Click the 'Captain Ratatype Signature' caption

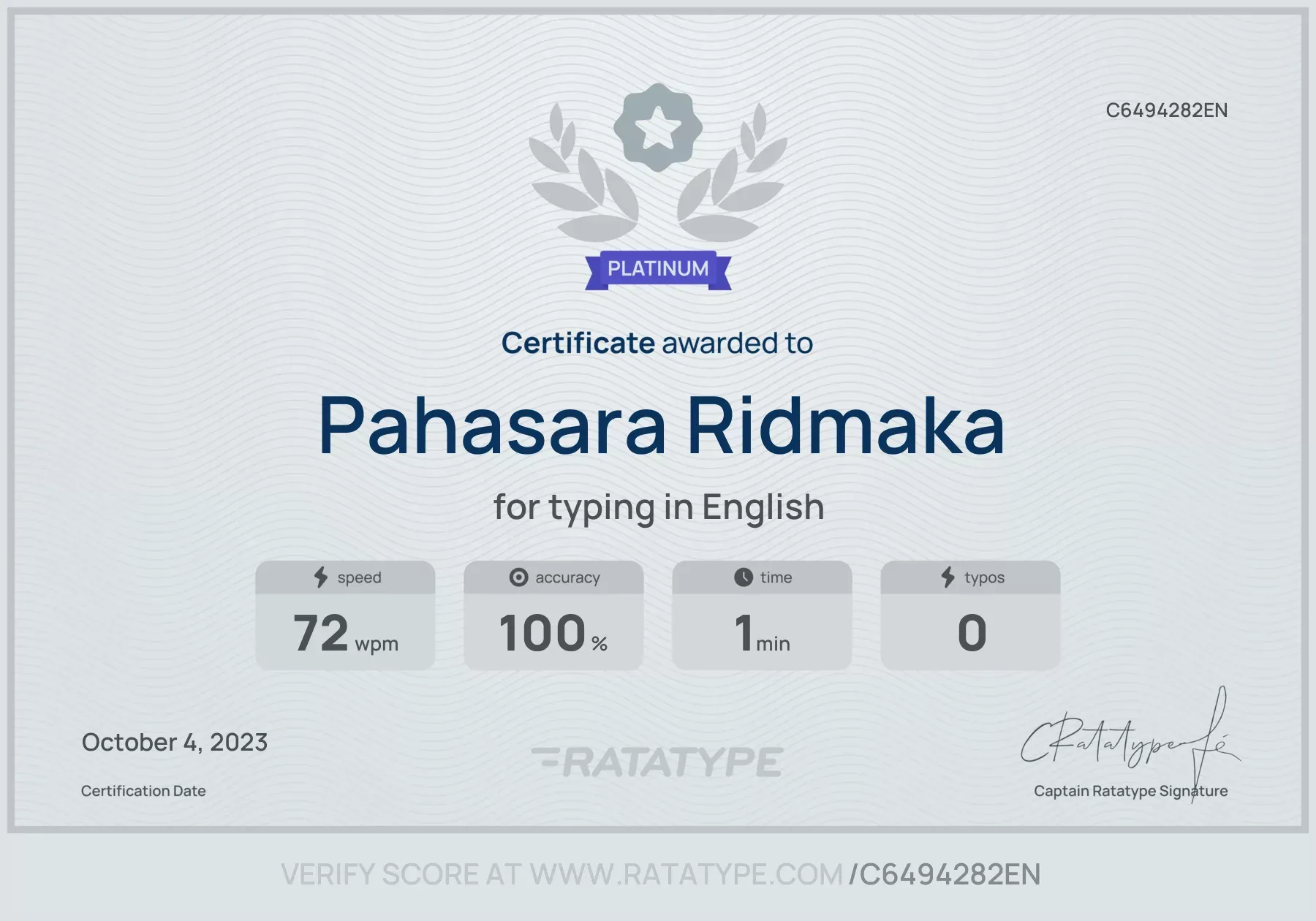[1131, 791]
